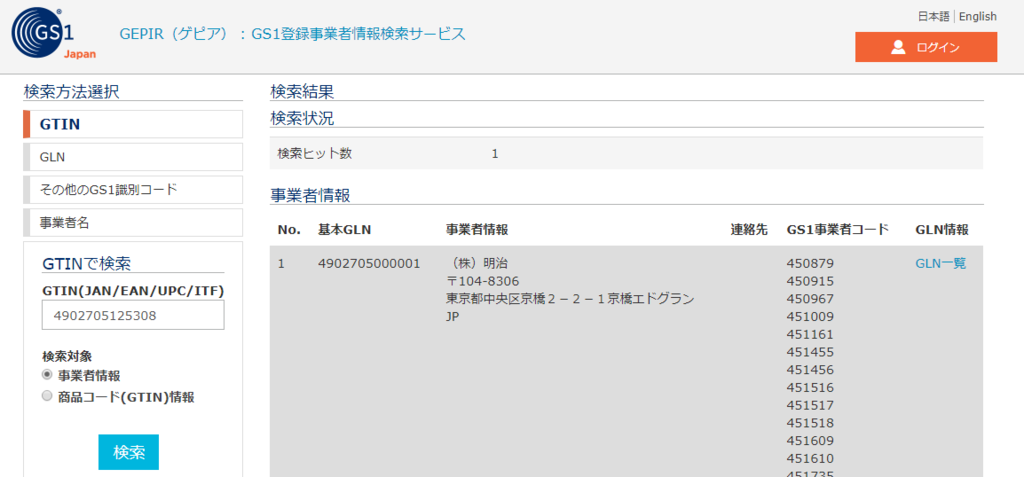The height and width of the screenshot is (477, 1024).
Task: Click GS1 company code 451517
Action: [810, 404]
